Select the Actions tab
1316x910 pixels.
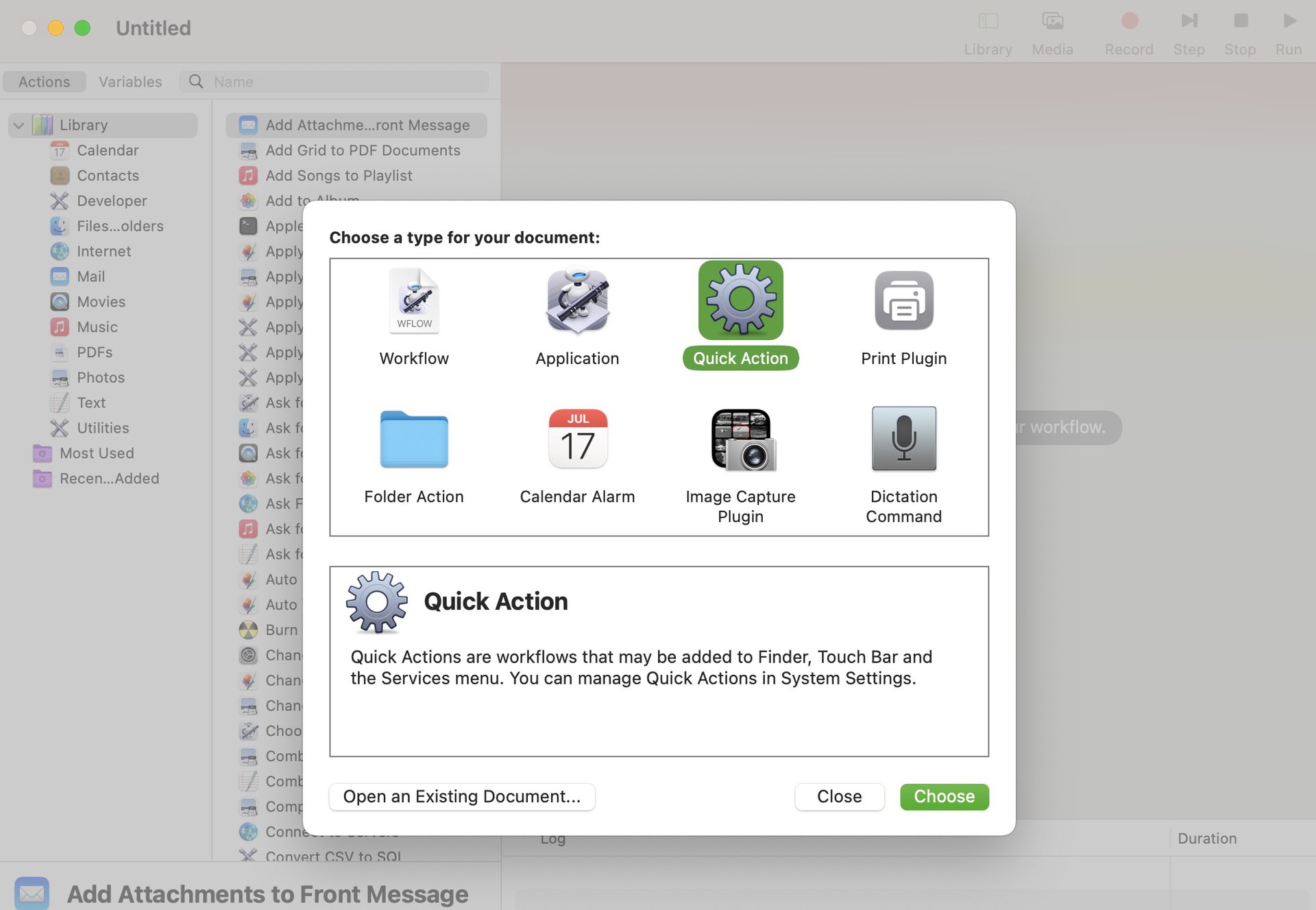[44, 82]
